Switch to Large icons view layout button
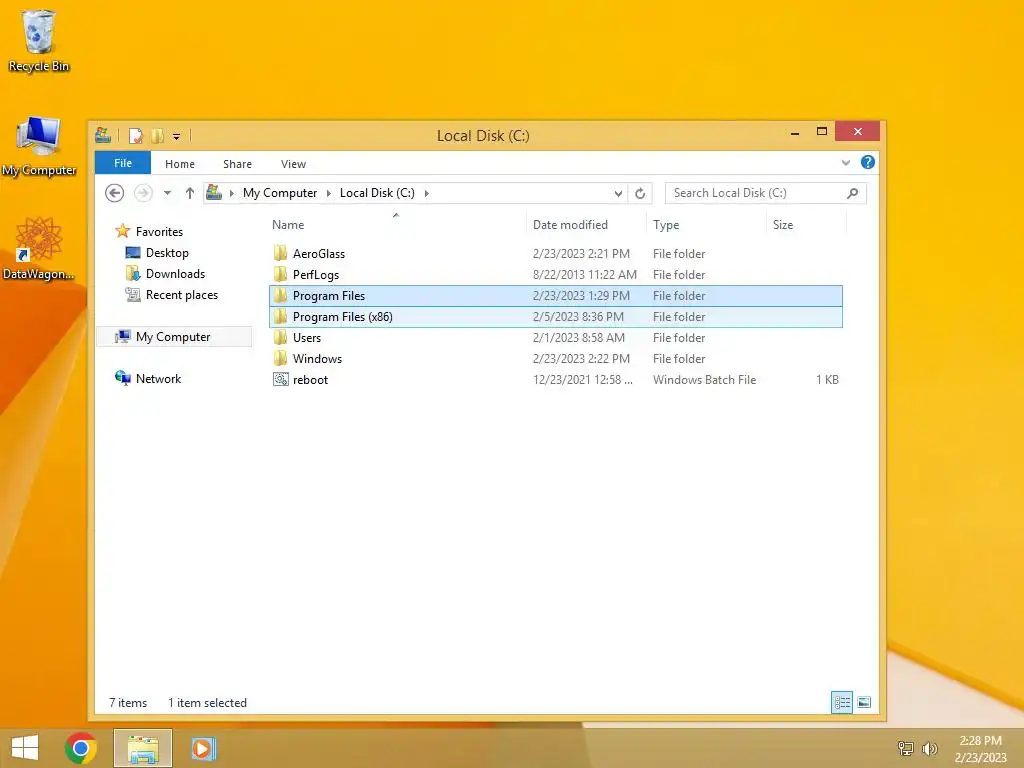Viewport: 1024px width, 768px height. tap(864, 703)
